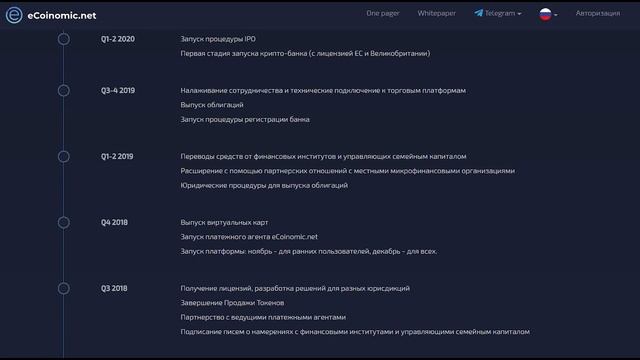Click the Russian flag language icon

pyautogui.click(x=545, y=14)
